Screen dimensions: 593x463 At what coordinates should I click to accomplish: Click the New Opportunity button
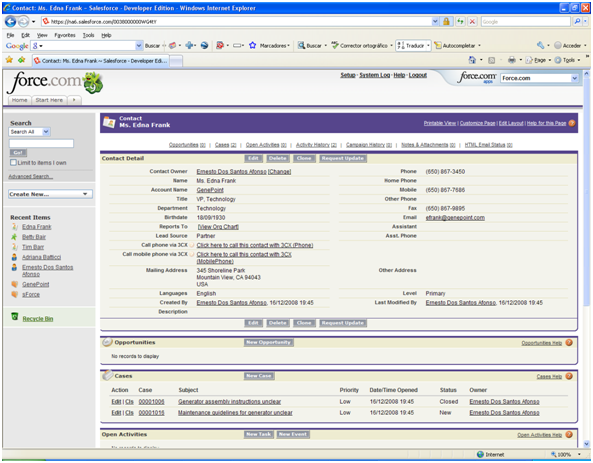269,342
